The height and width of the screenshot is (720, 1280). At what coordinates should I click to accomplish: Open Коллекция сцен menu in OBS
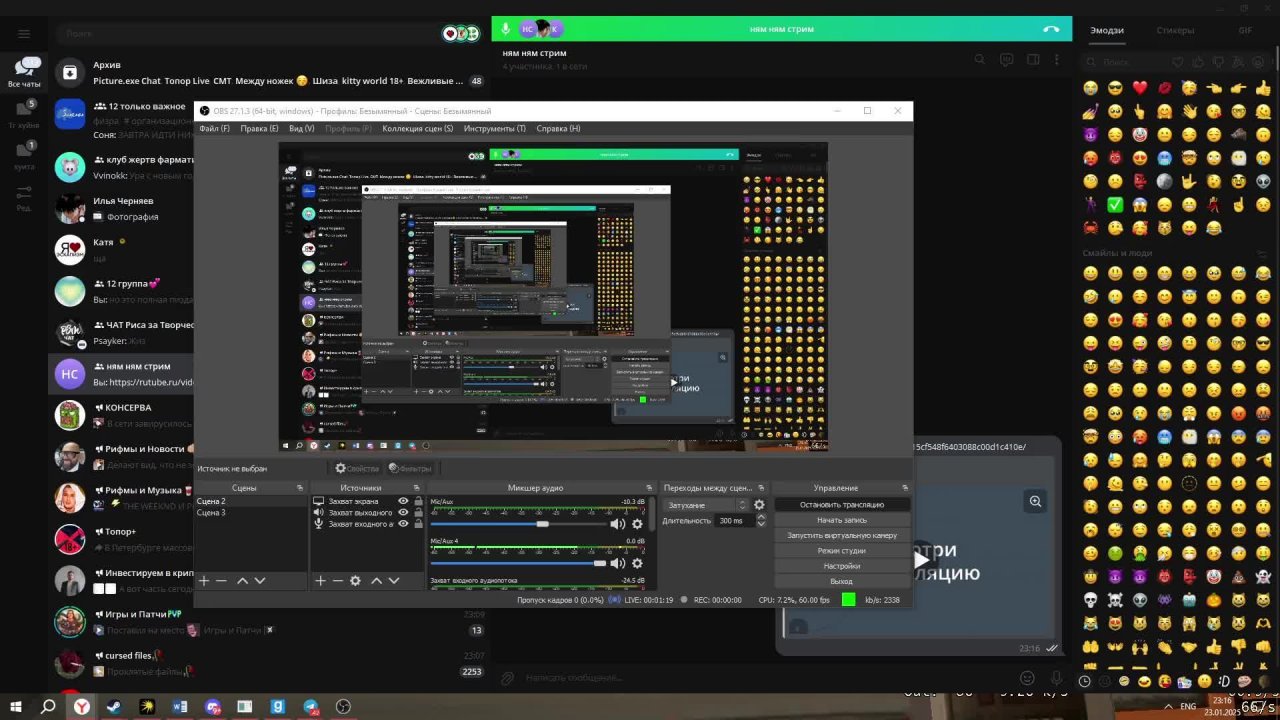[417, 128]
